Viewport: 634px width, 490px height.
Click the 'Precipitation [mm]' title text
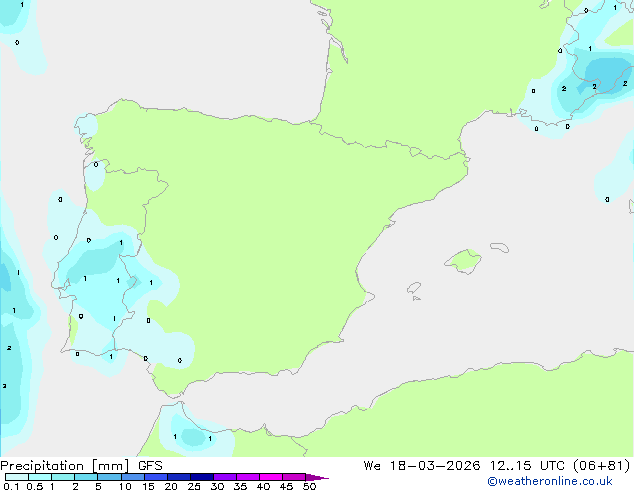pyautogui.click(x=65, y=466)
